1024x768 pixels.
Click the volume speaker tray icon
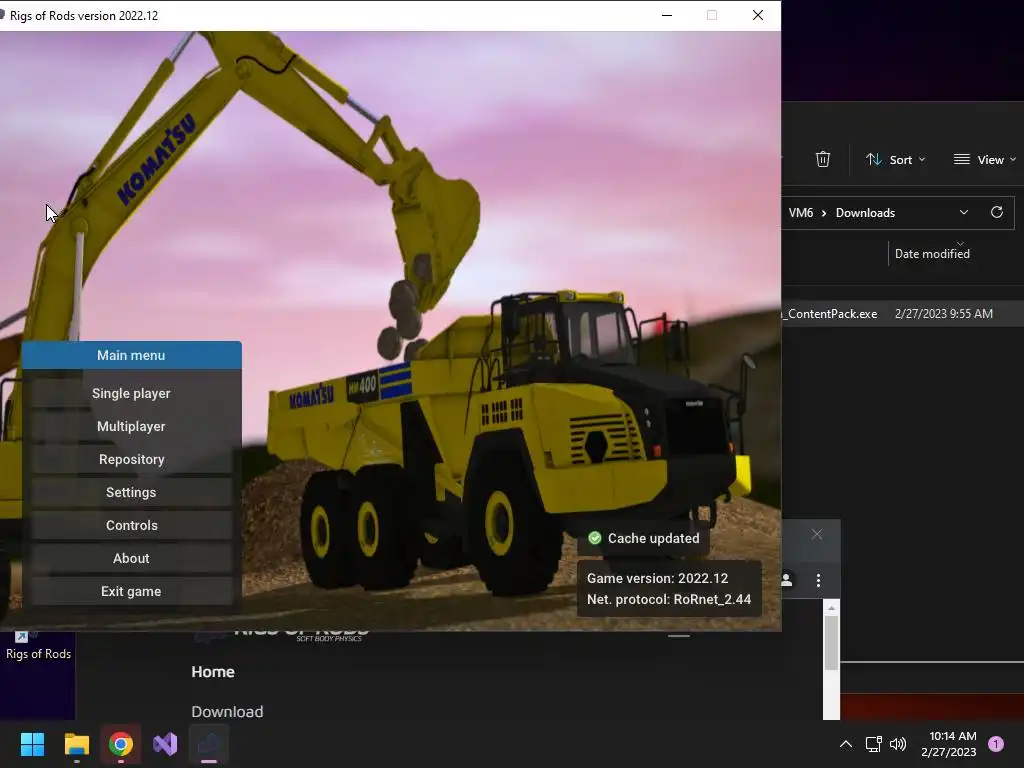pyautogui.click(x=899, y=744)
